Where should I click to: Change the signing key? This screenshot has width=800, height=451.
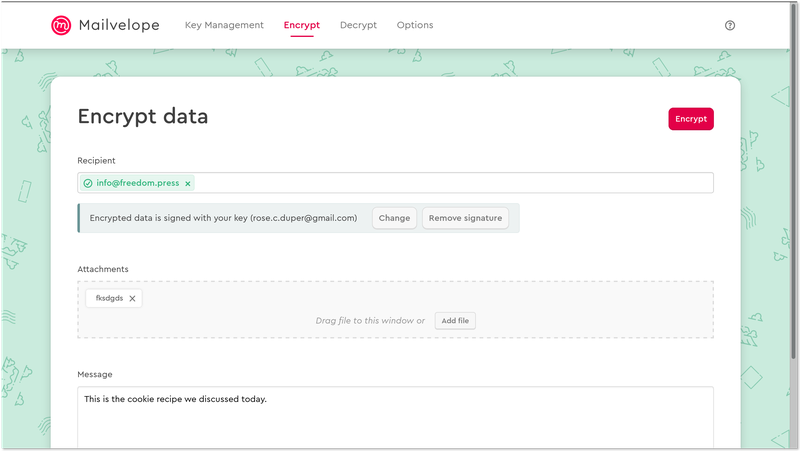(394, 218)
